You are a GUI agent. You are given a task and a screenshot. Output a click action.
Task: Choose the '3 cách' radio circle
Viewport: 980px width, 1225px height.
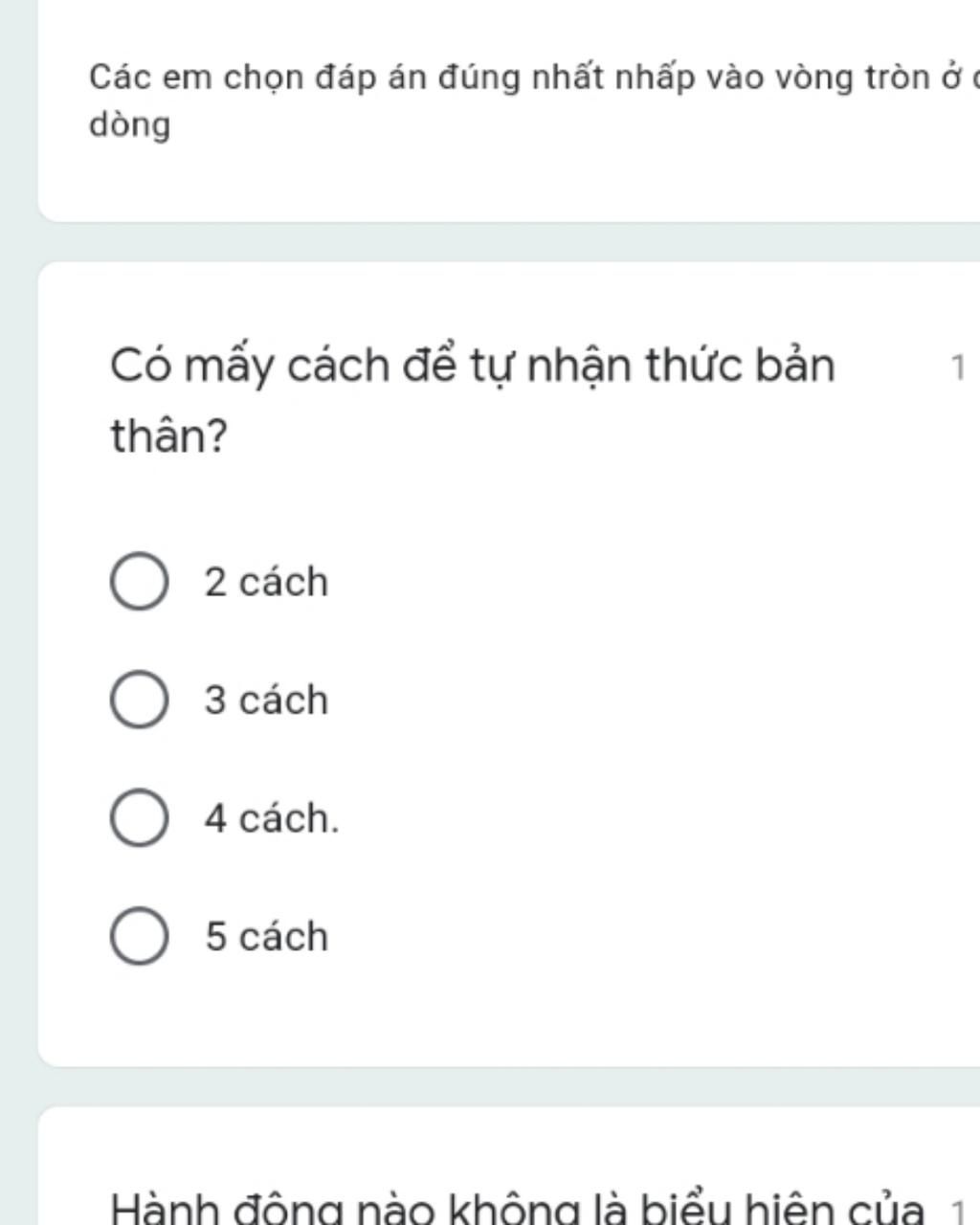coord(140,700)
